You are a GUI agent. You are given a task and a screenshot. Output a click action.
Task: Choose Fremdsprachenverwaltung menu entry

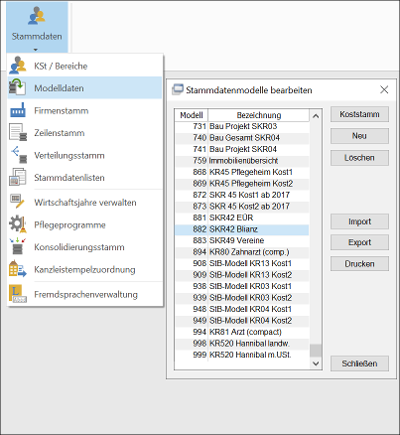tap(85, 294)
